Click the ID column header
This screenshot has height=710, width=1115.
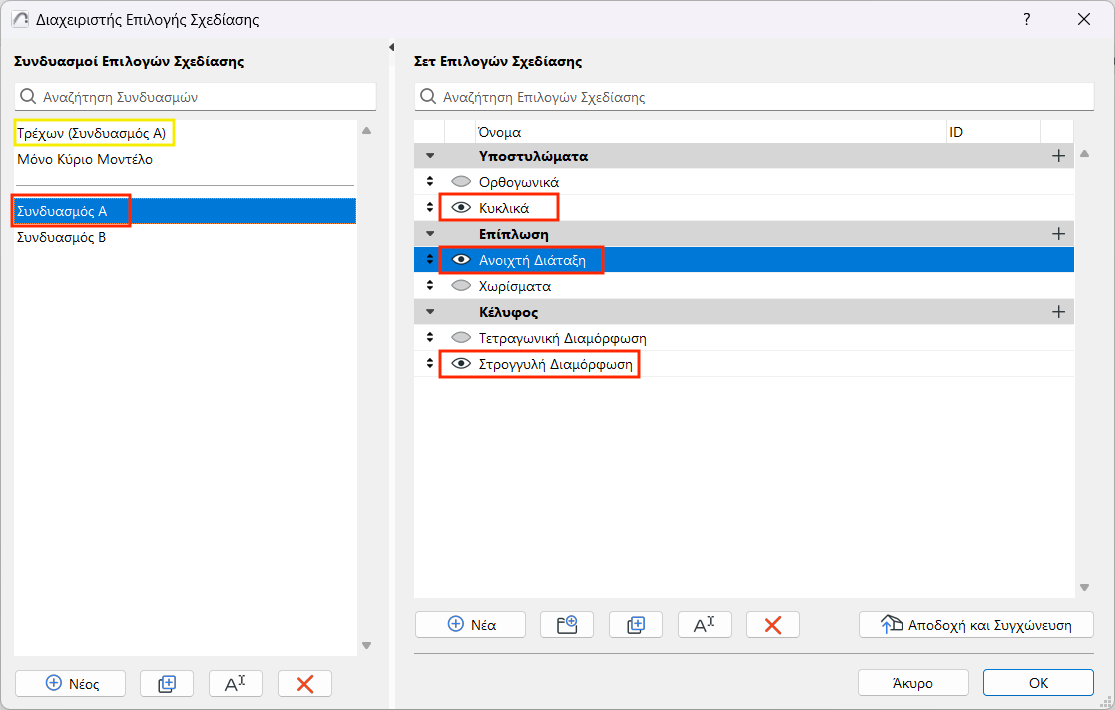pos(993,132)
